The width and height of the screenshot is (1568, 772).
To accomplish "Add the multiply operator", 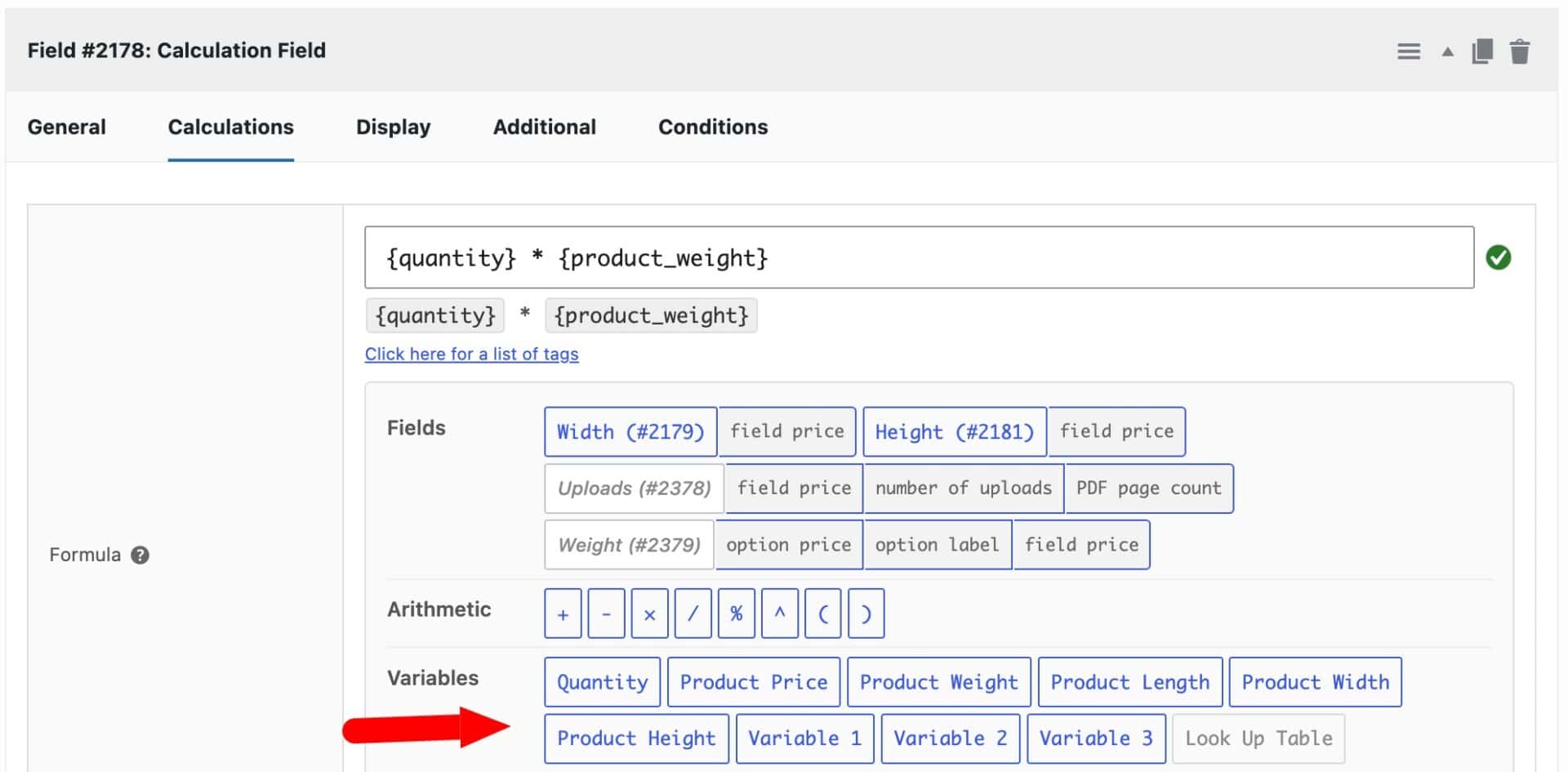I will click(649, 614).
